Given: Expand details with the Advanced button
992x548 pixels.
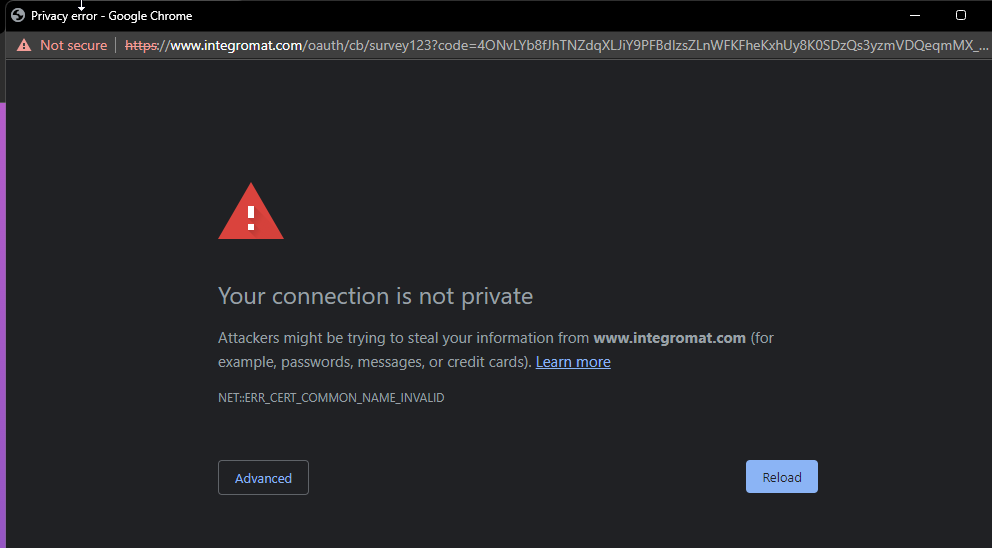Looking at the screenshot, I should pos(263,478).
